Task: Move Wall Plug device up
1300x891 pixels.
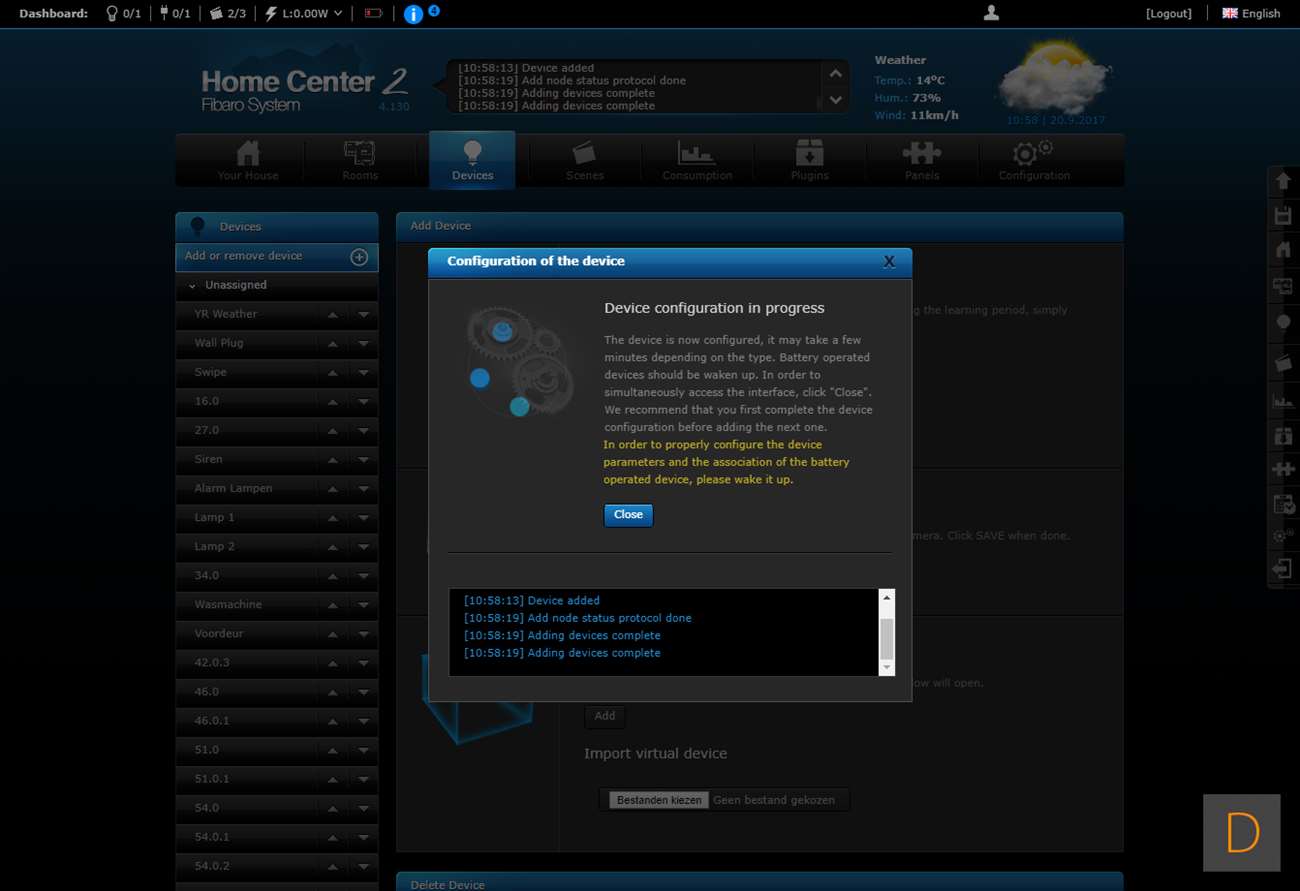Action: [332, 344]
